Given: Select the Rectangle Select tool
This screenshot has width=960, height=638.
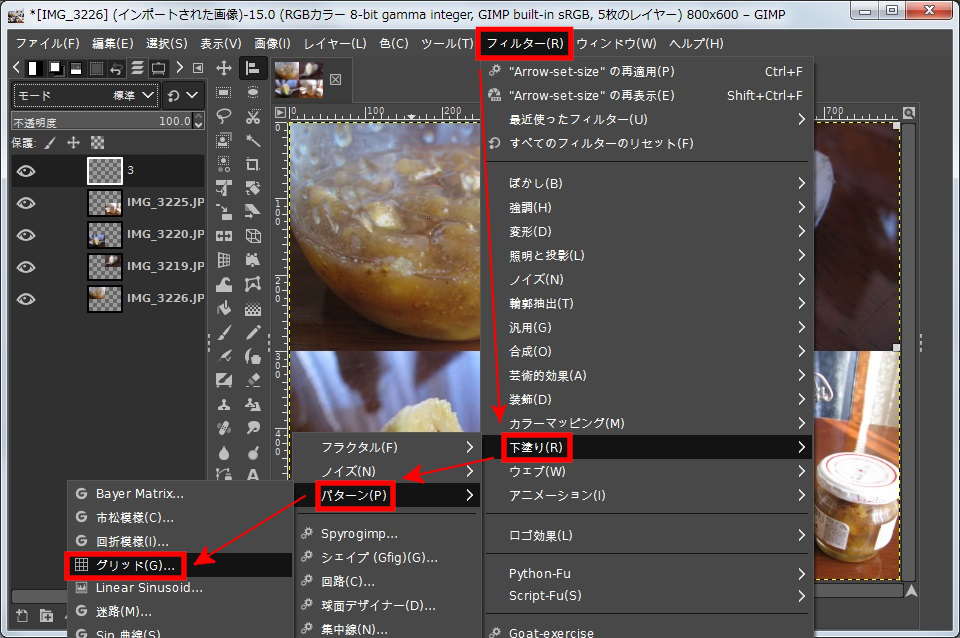Looking at the screenshot, I should 224,92.
